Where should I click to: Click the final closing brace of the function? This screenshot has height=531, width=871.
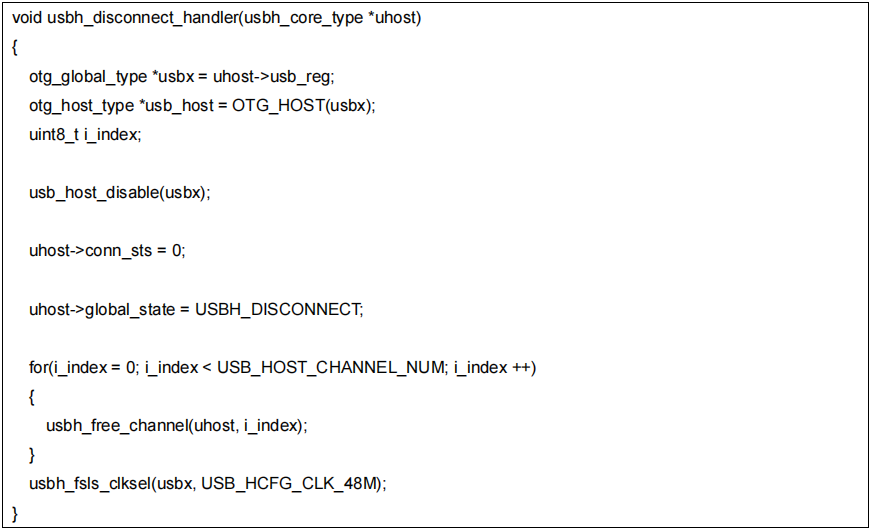[15, 512]
